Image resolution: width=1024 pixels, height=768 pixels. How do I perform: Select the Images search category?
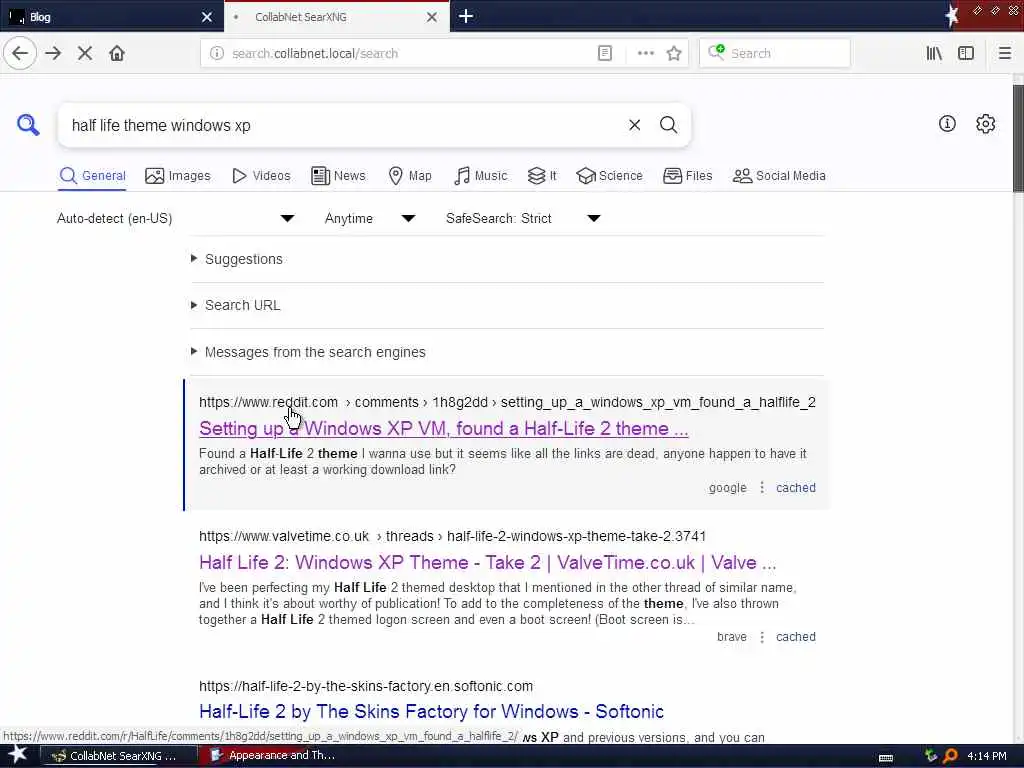coord(178,176)
